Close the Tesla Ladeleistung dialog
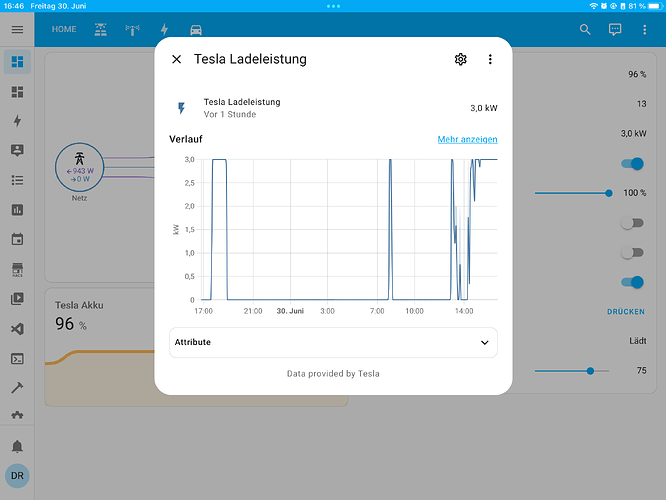 (x=177, y=59)
